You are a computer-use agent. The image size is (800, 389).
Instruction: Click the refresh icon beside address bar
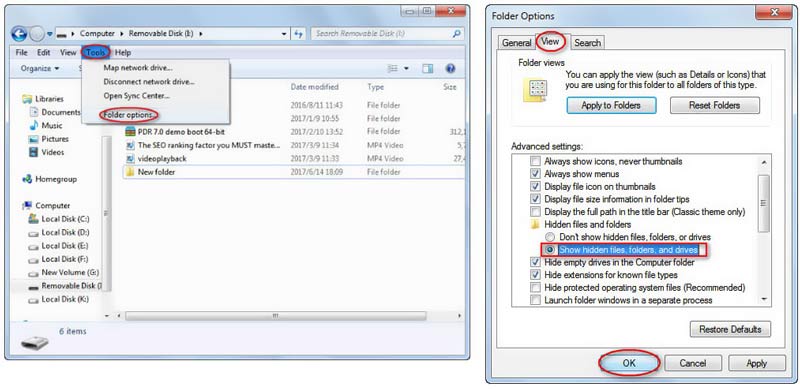299,34
